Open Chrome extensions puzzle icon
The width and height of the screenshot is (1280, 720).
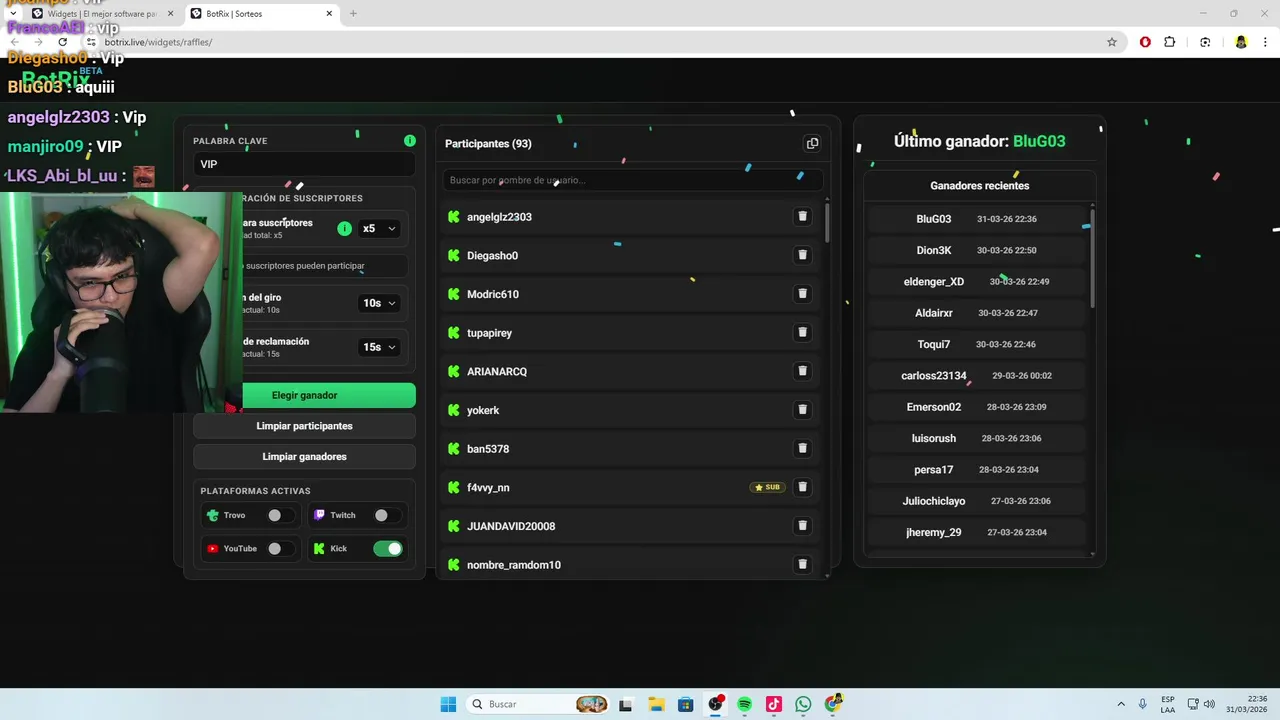(1170, 42)
